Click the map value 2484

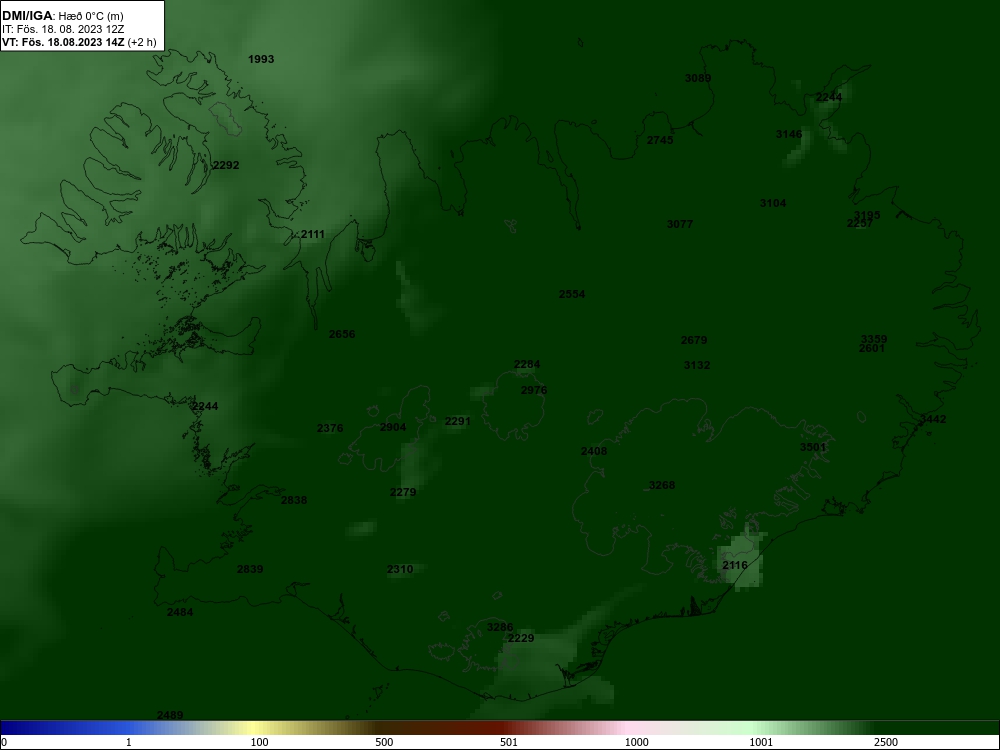pos(180,612)
